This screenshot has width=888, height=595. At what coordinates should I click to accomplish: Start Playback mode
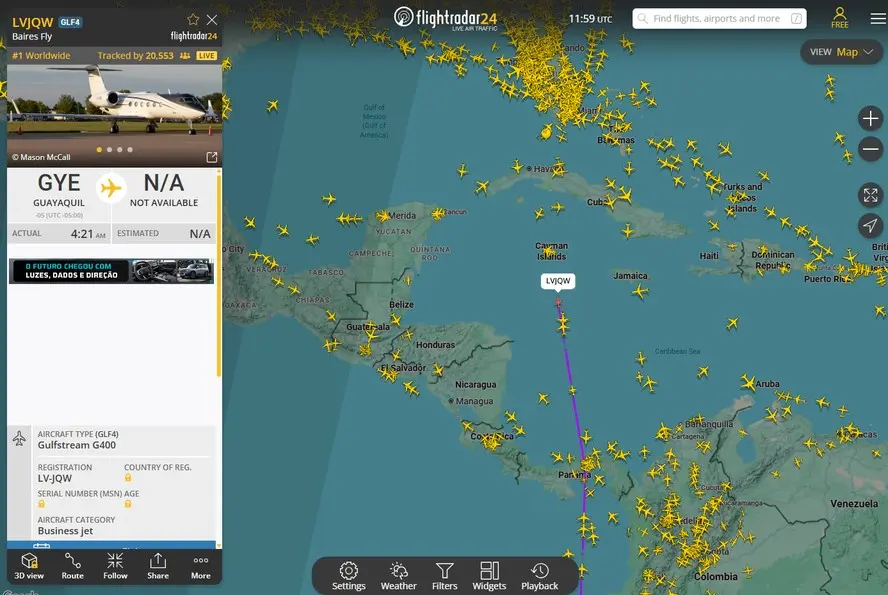[x=540, y=576]
